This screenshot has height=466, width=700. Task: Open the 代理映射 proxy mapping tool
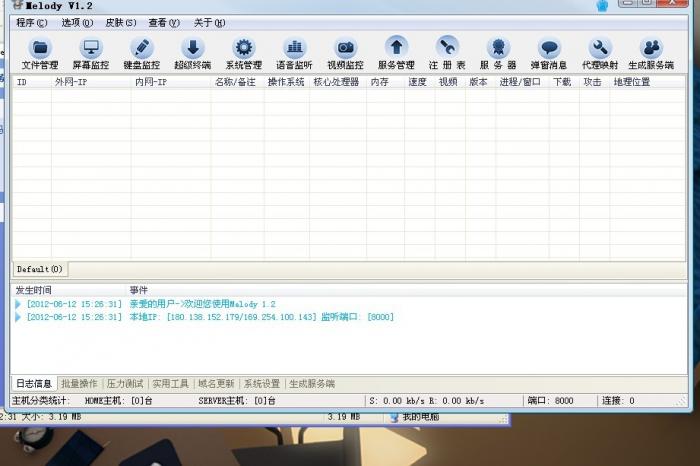[600, 53]
